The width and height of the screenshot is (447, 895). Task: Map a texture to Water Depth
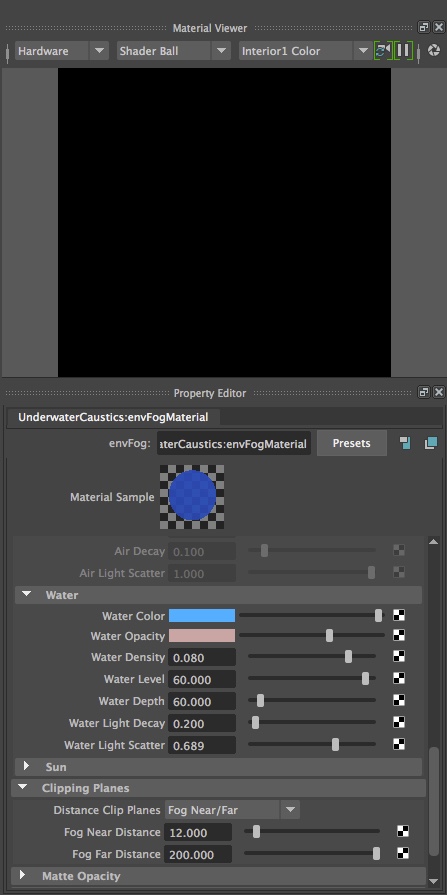click(x=399, y=700)
